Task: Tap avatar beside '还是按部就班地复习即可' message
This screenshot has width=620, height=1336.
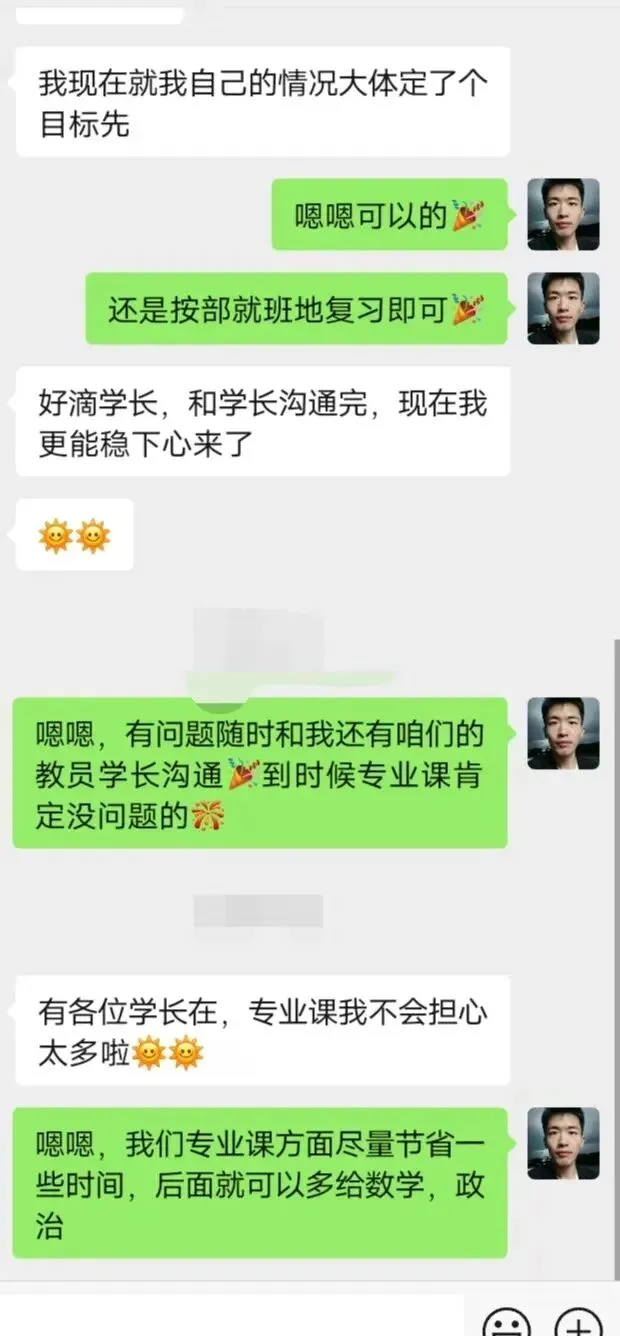Action: pyautogui.click(x=563, y=308)
